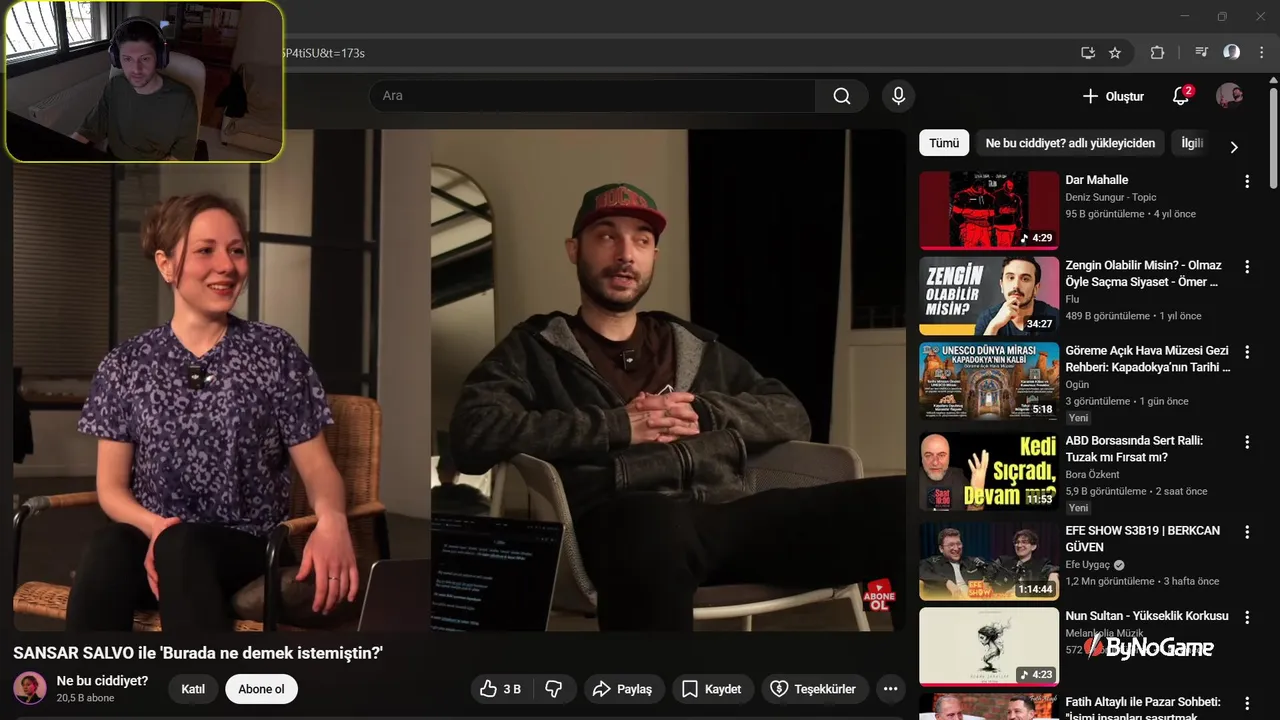Click the Deniz Sungur - Topic channel
This screenshot has height=720, width=1280.
(1110, 197)
